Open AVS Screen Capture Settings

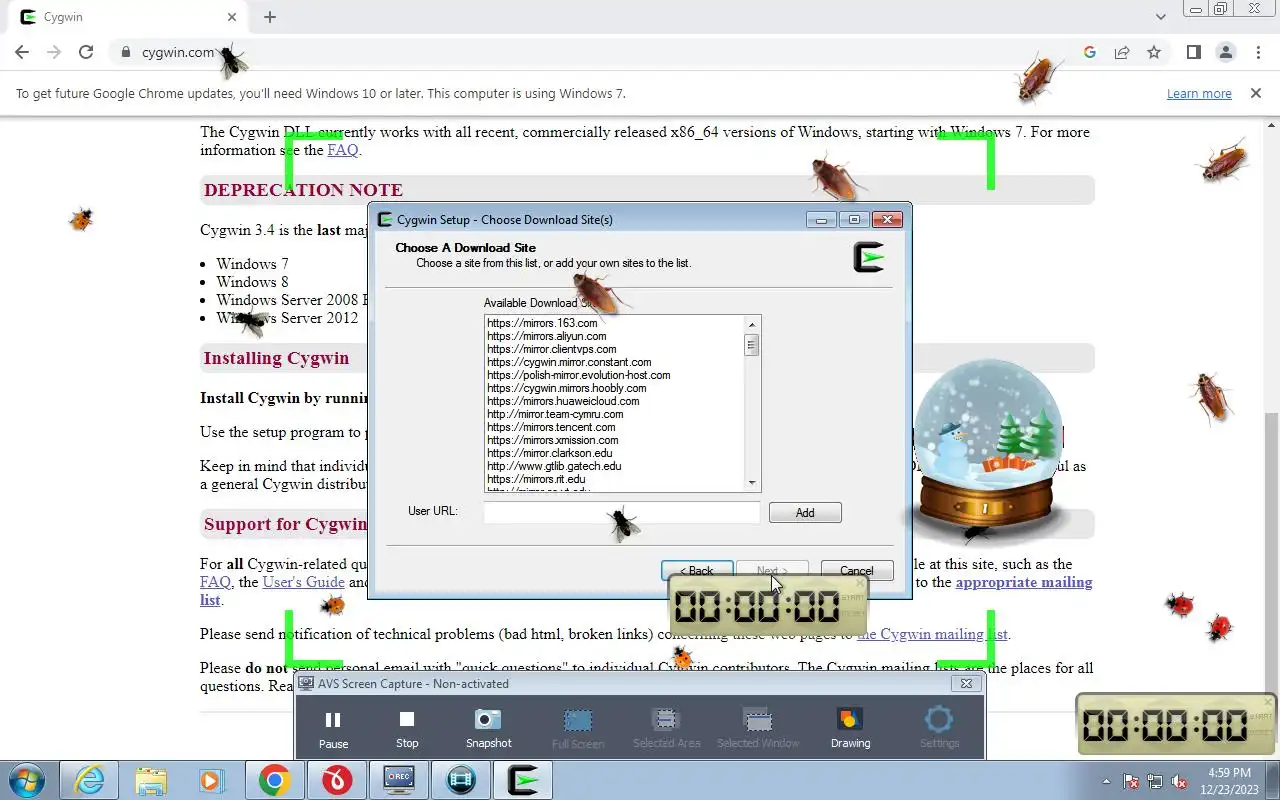(939, 729)
